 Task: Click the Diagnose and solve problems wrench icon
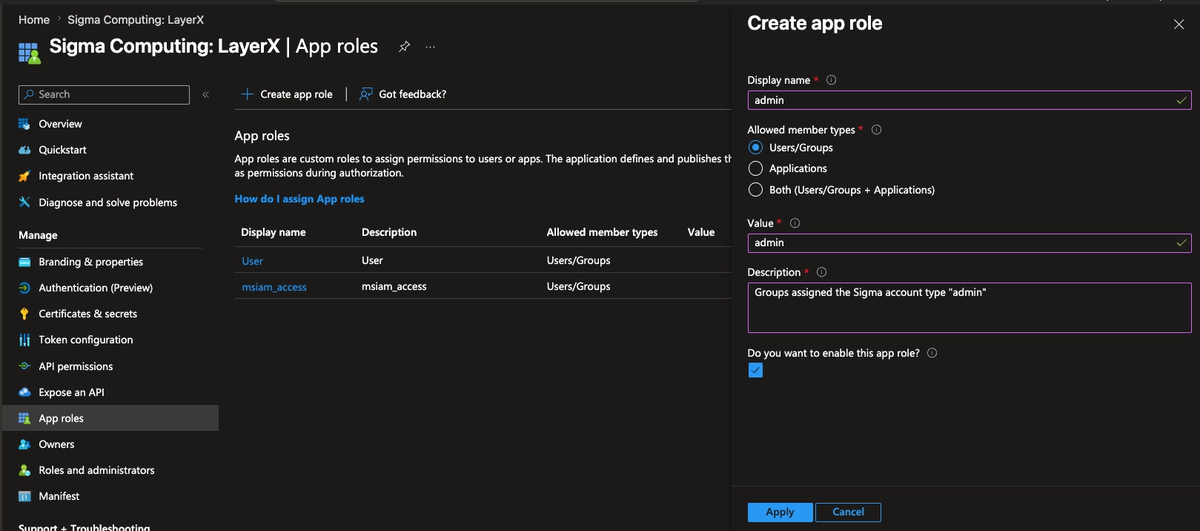(x=25, y=202)
